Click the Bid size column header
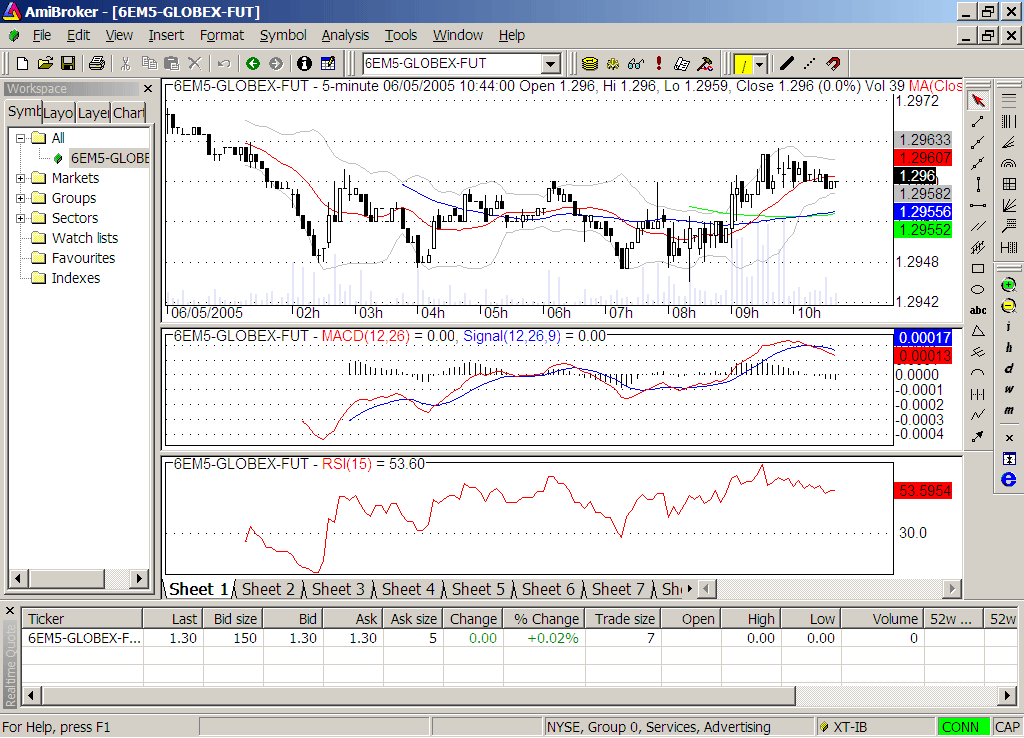The width and height of the screenshot is (1024, 738). (x=231, y=619)
